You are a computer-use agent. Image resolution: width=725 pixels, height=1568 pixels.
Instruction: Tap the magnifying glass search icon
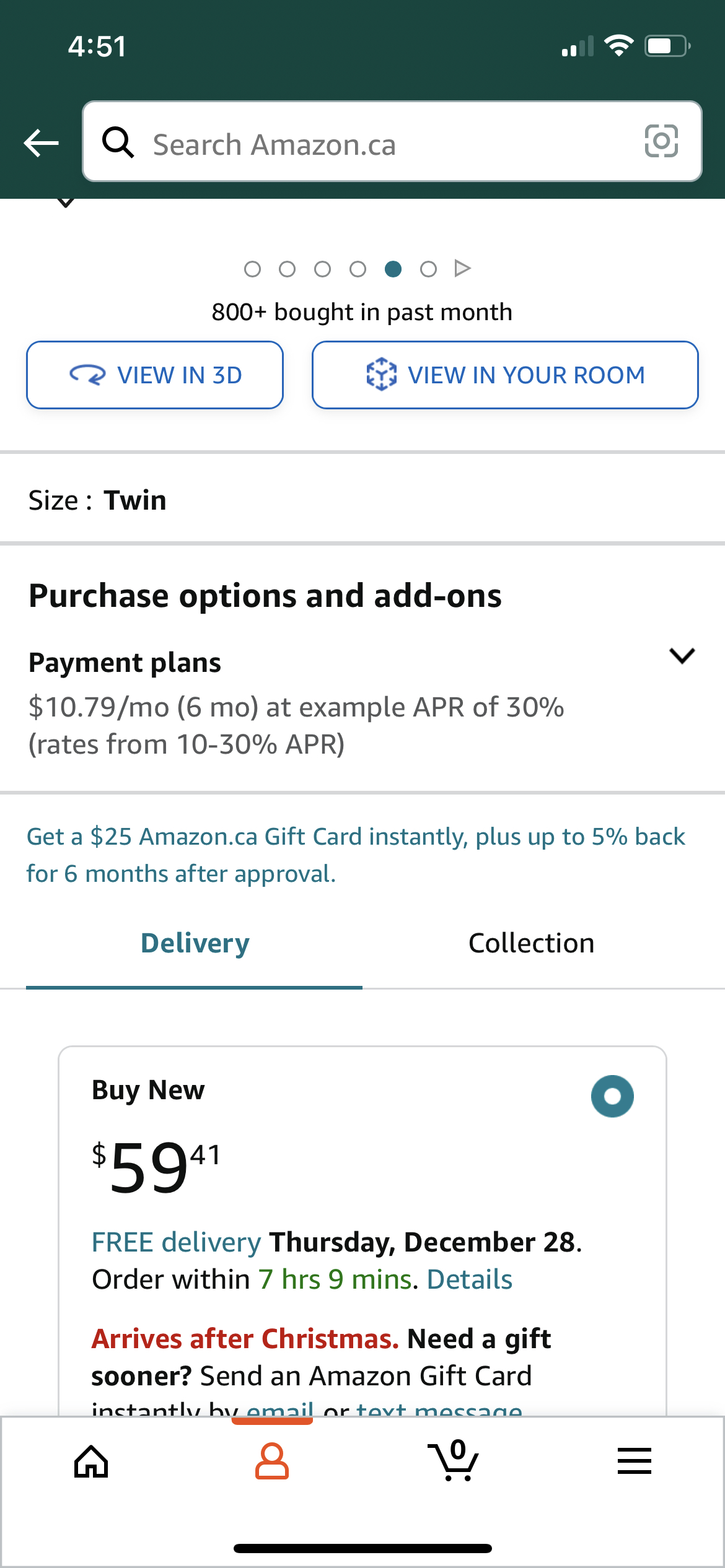118,142
